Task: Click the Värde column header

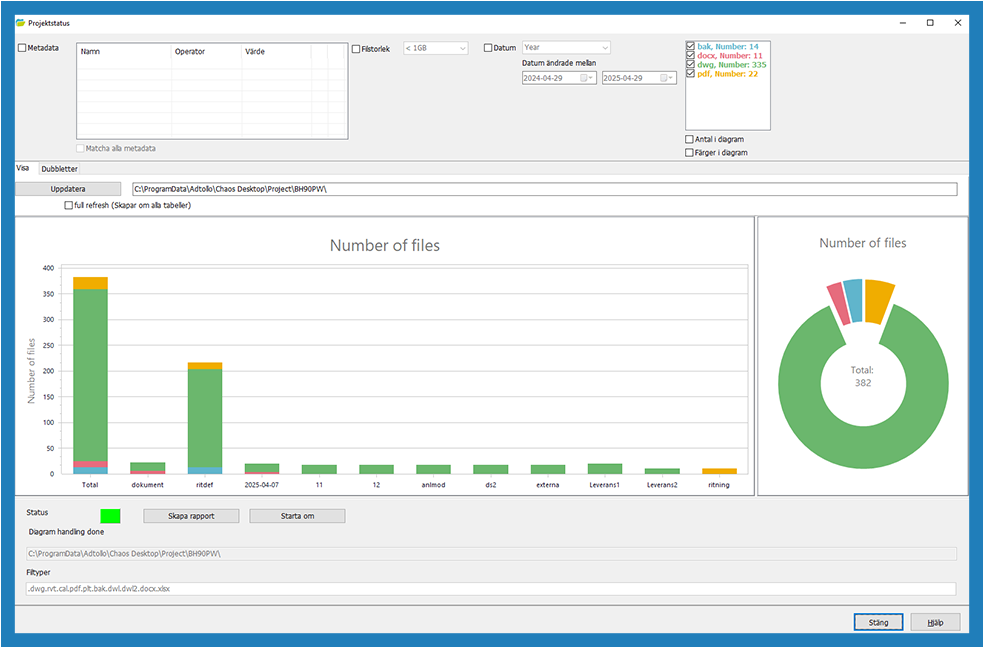Action: (276, 51)
